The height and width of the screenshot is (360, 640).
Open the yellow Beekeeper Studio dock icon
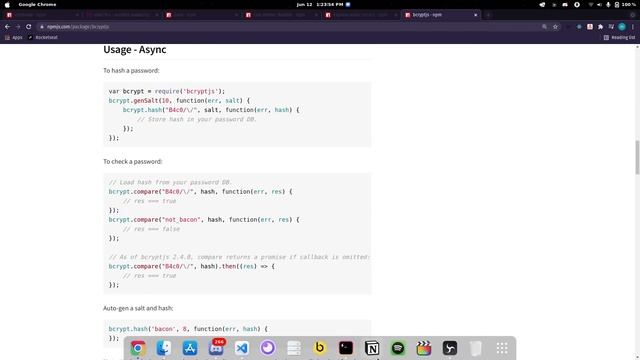(320, 348)
